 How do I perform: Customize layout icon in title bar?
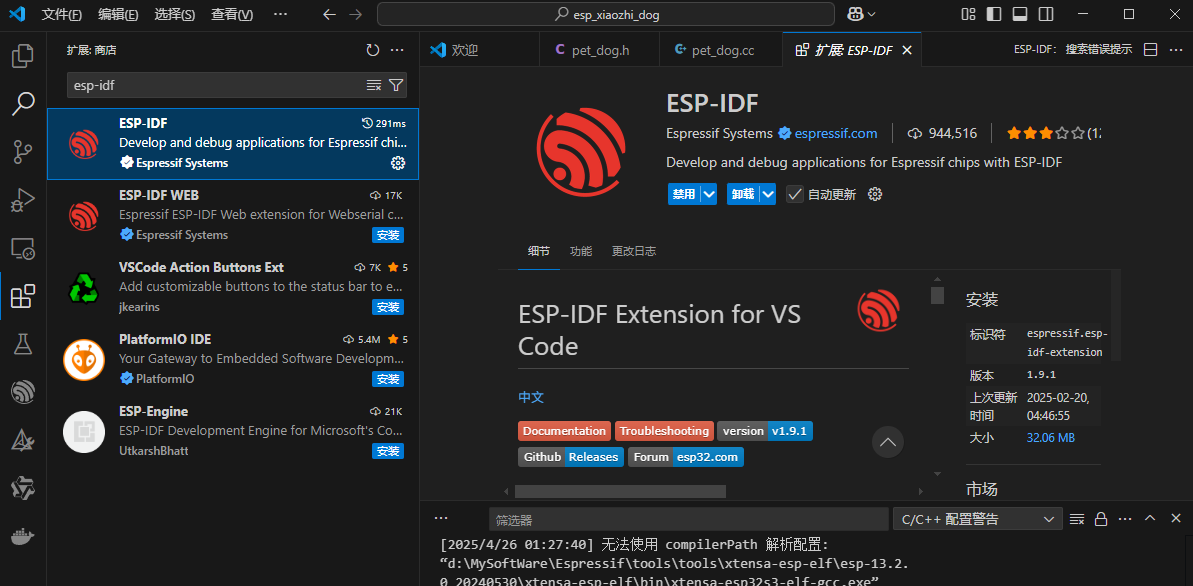point(968,14)
